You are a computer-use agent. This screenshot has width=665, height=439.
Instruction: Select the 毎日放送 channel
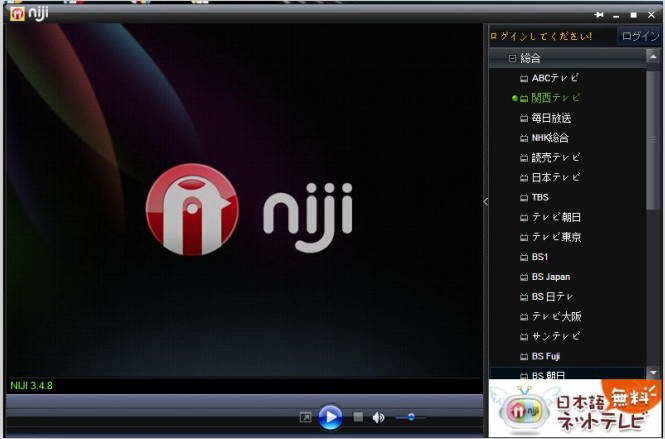[551, 118]
